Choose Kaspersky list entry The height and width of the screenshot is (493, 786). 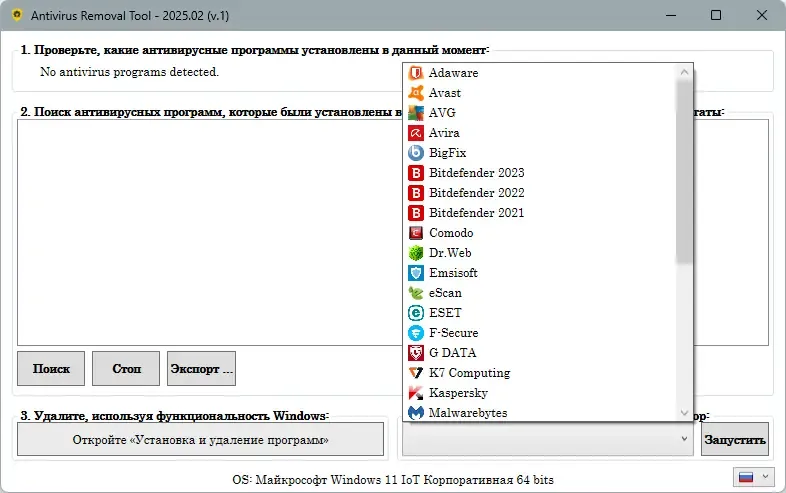pyautogui.click(x=539, y=393)
